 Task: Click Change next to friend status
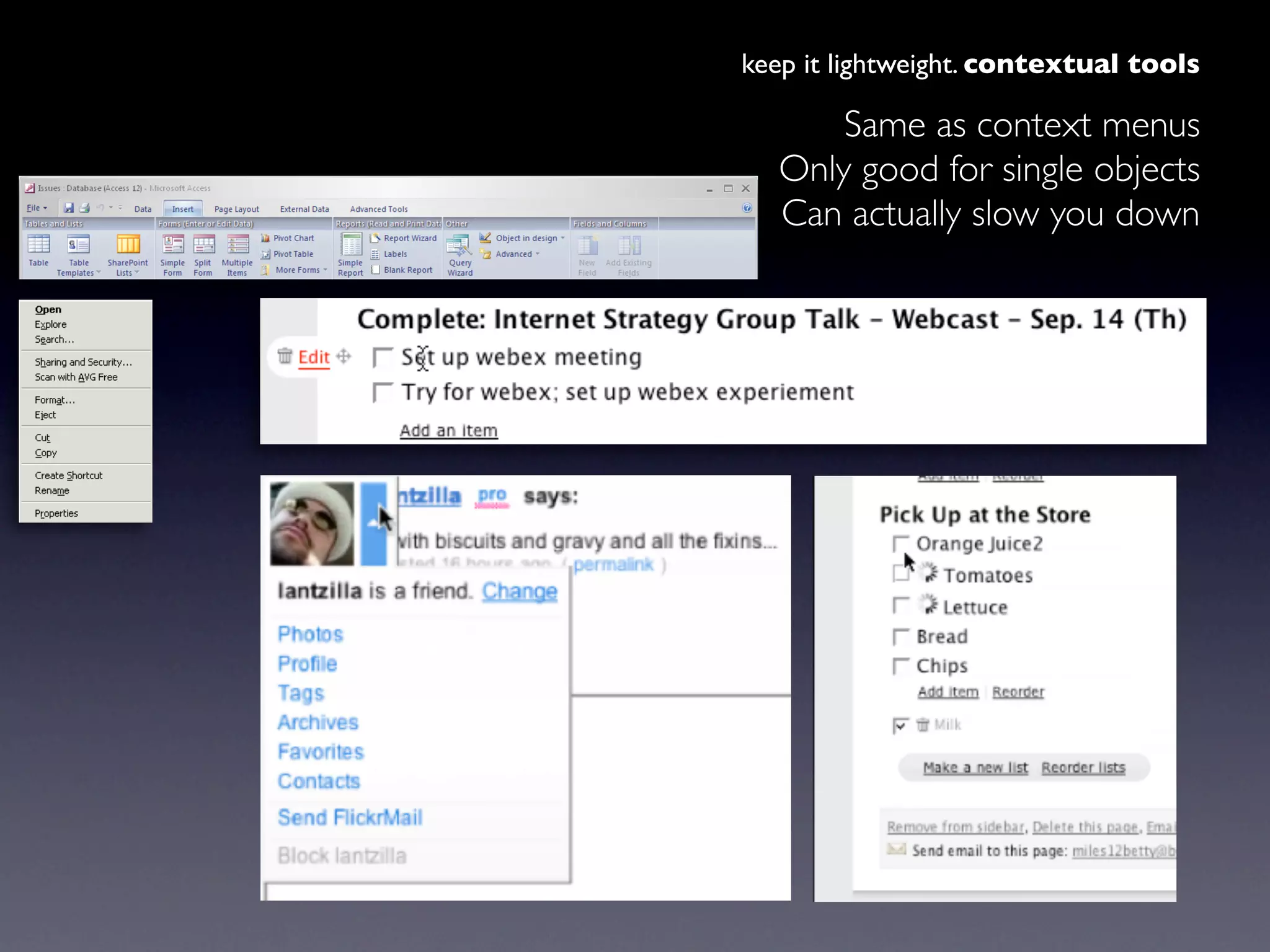point(520,591)
